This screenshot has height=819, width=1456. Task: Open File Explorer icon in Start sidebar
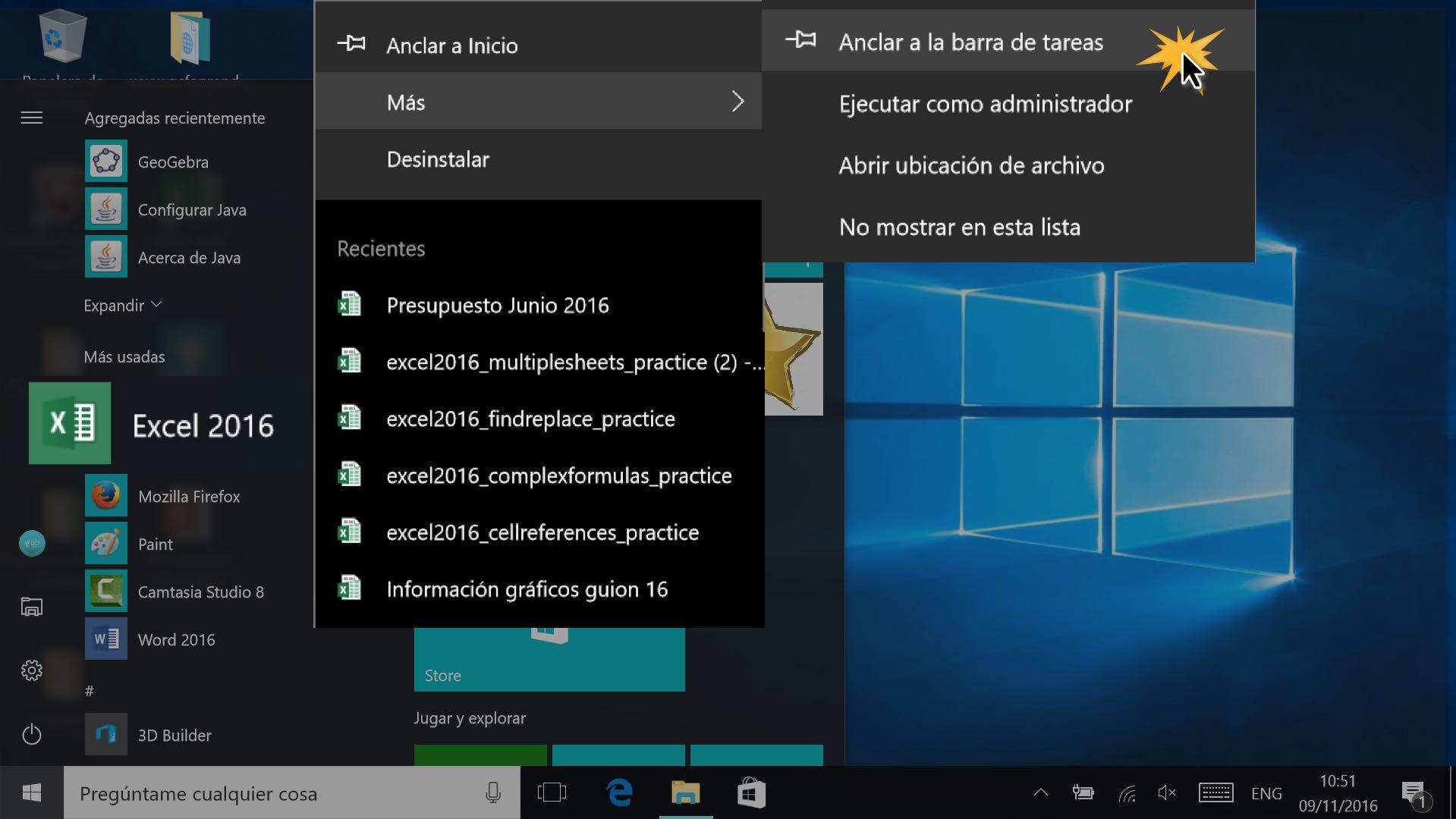pyautogui.click(x=32, y=607)
